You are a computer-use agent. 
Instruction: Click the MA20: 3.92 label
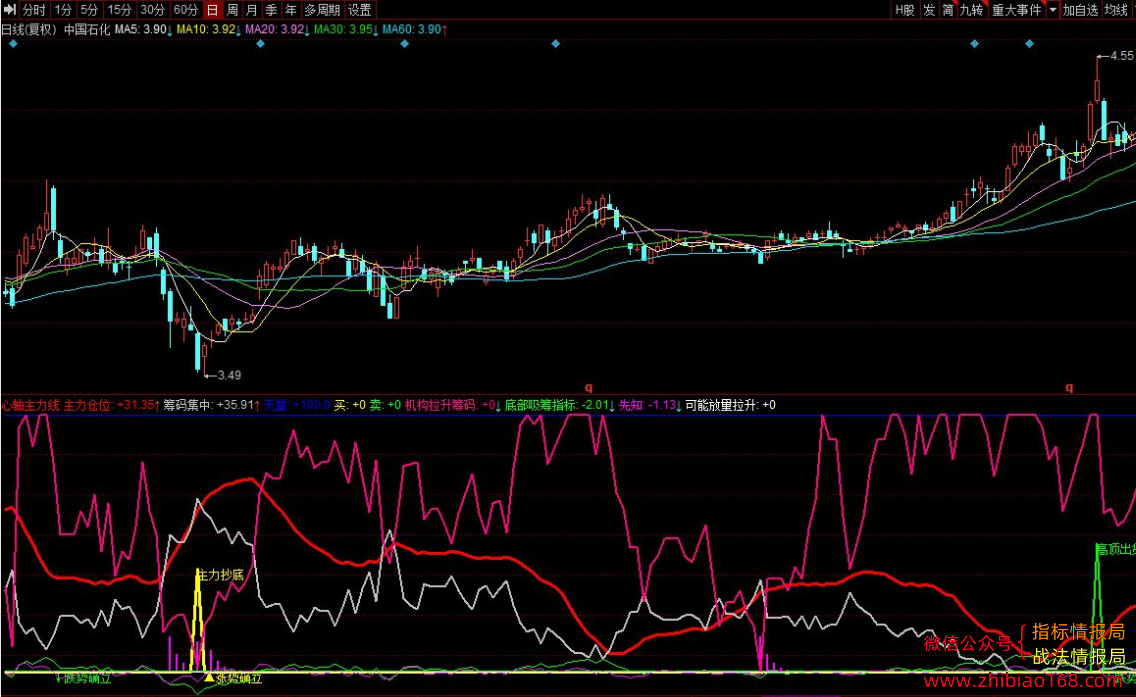(277, 29)
